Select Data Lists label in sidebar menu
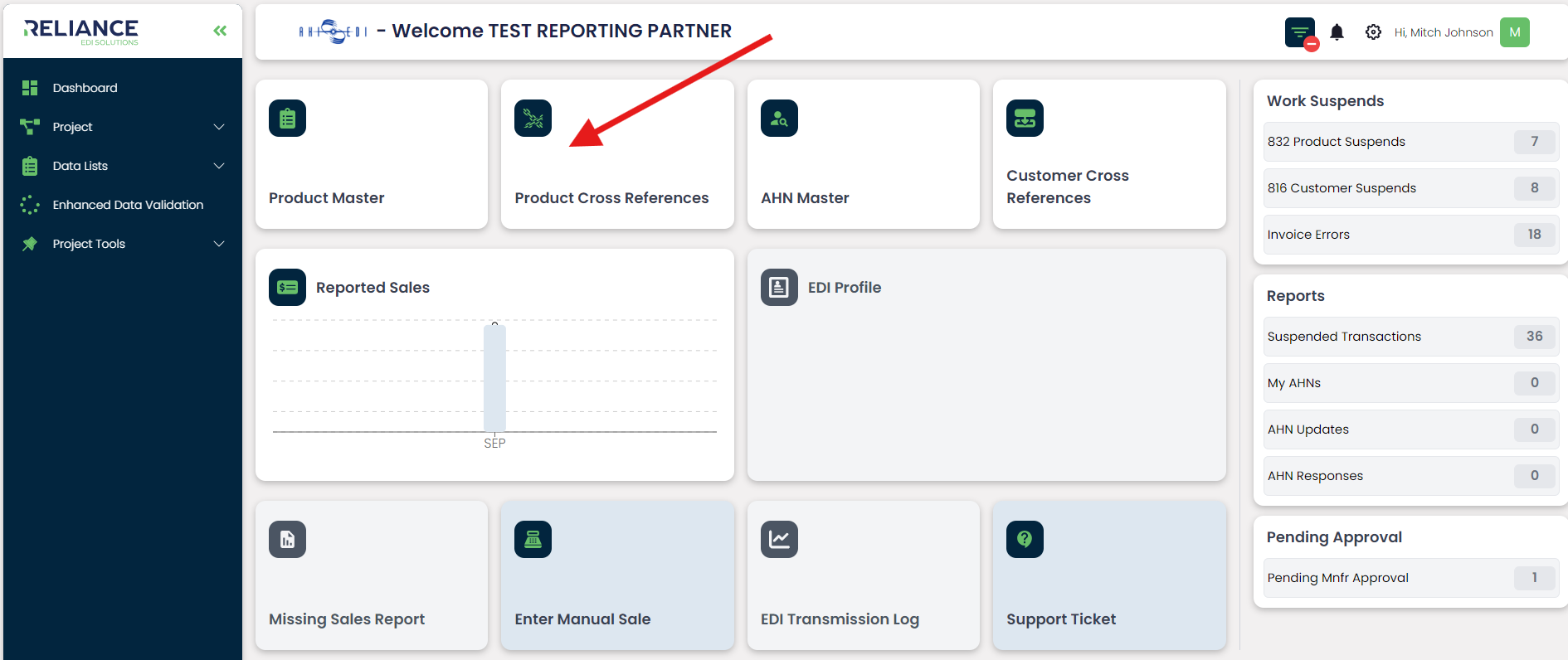Screen dimensions: 1568x660 click(x=80, y=166)
